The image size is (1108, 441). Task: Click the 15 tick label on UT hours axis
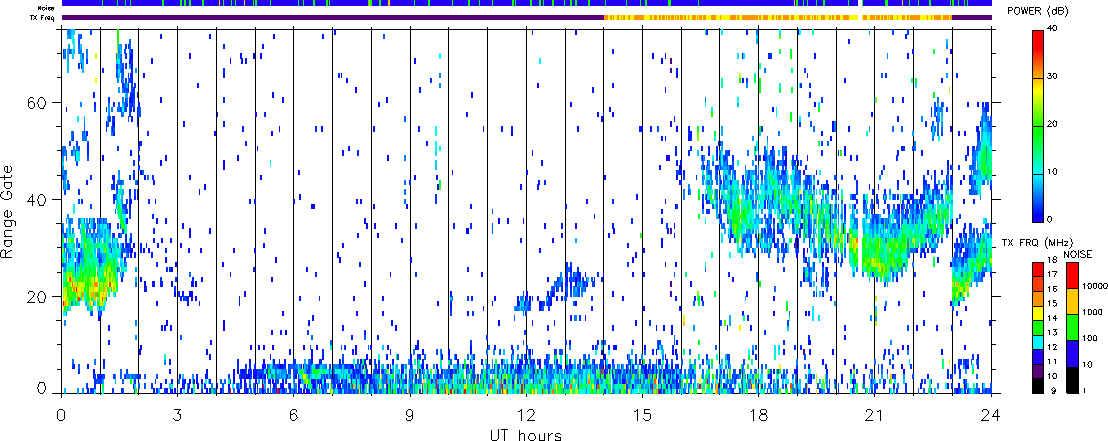[642, 414]
